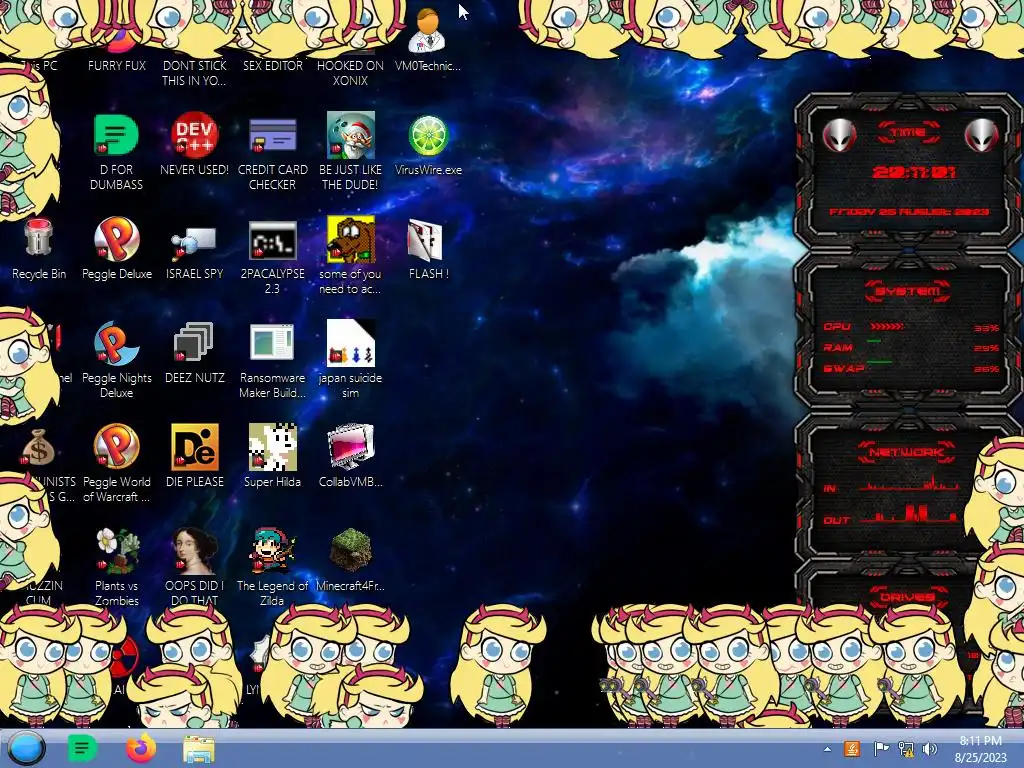Click the RAM usage bar in widget
1024x768 pixels.
point(874,341)
